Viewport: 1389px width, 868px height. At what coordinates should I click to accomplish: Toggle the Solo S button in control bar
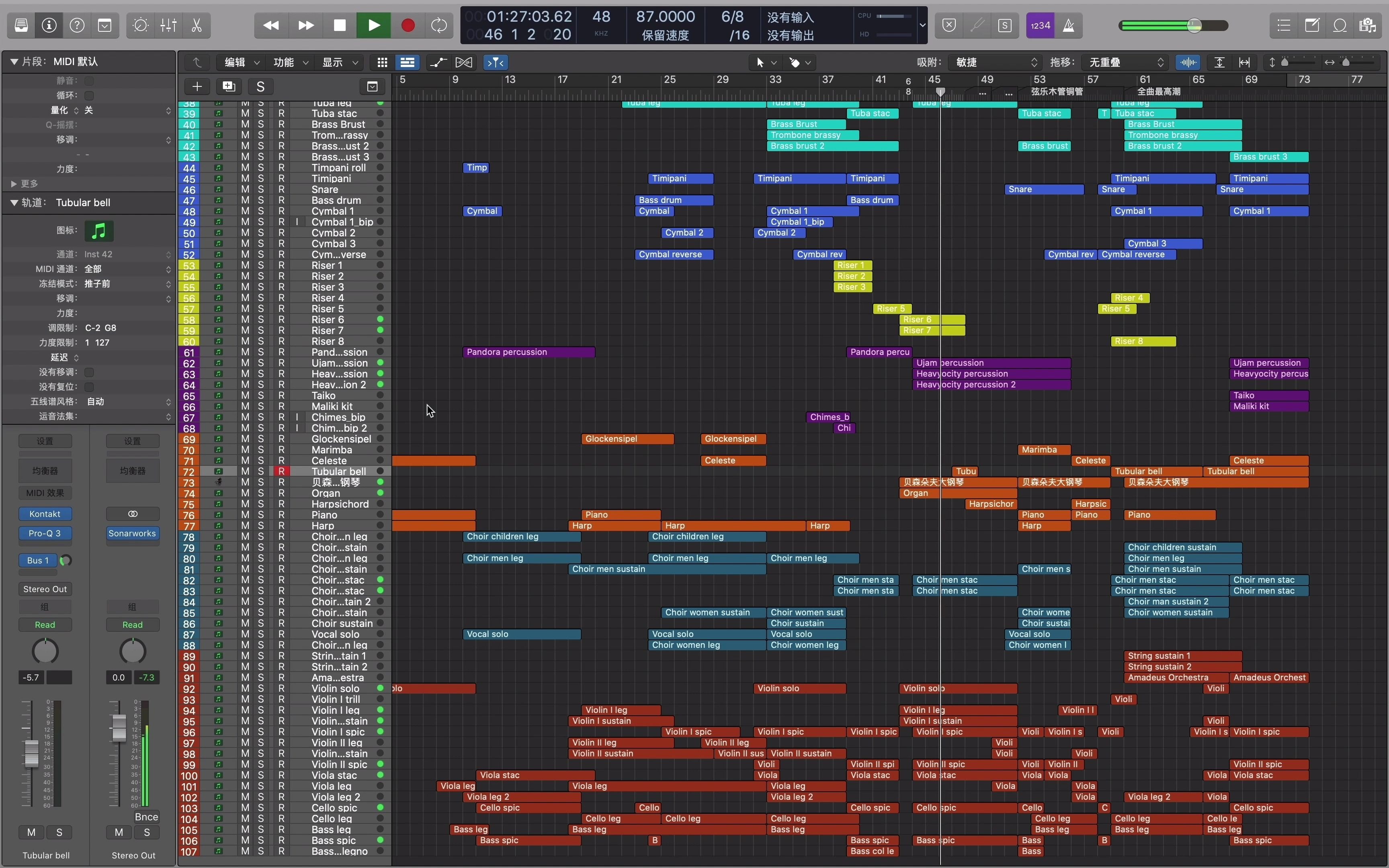pyautogui.click(x=1005, y=25)
